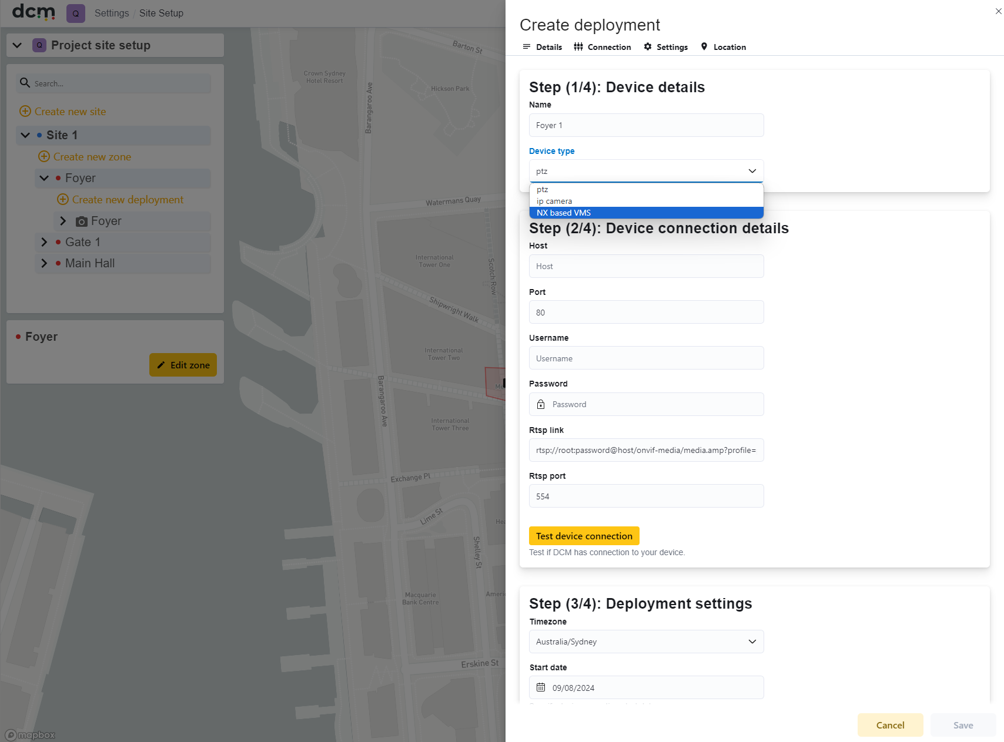Click the site search box
The height and width of the screenshot is (742, 1004).
click(x=114, y=83)
